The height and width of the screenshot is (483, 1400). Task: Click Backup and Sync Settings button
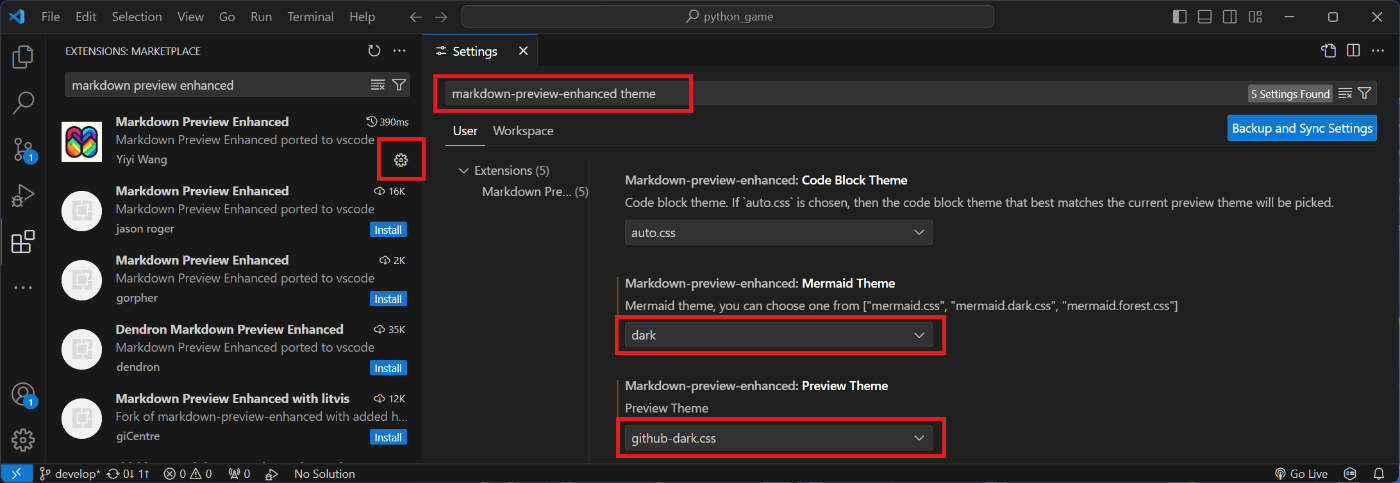pyautogui.click(x=1302, y=129)
